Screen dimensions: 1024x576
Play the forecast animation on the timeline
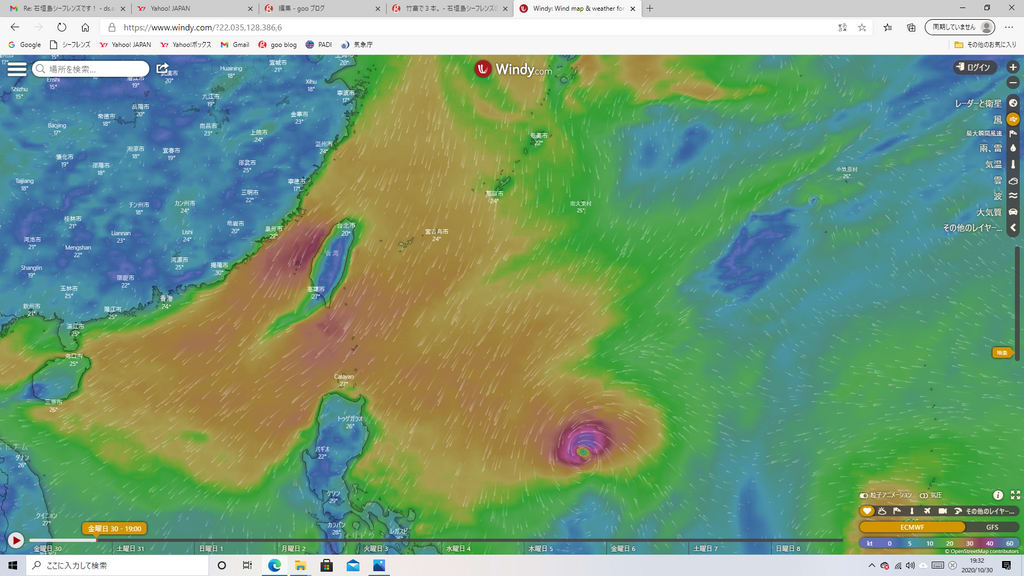15,540
